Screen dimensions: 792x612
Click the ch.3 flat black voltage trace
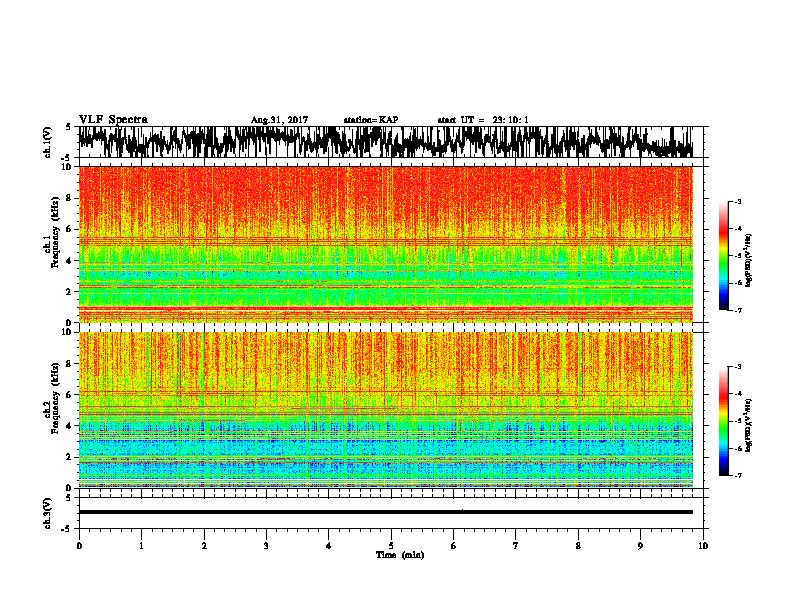click(385, 512)
